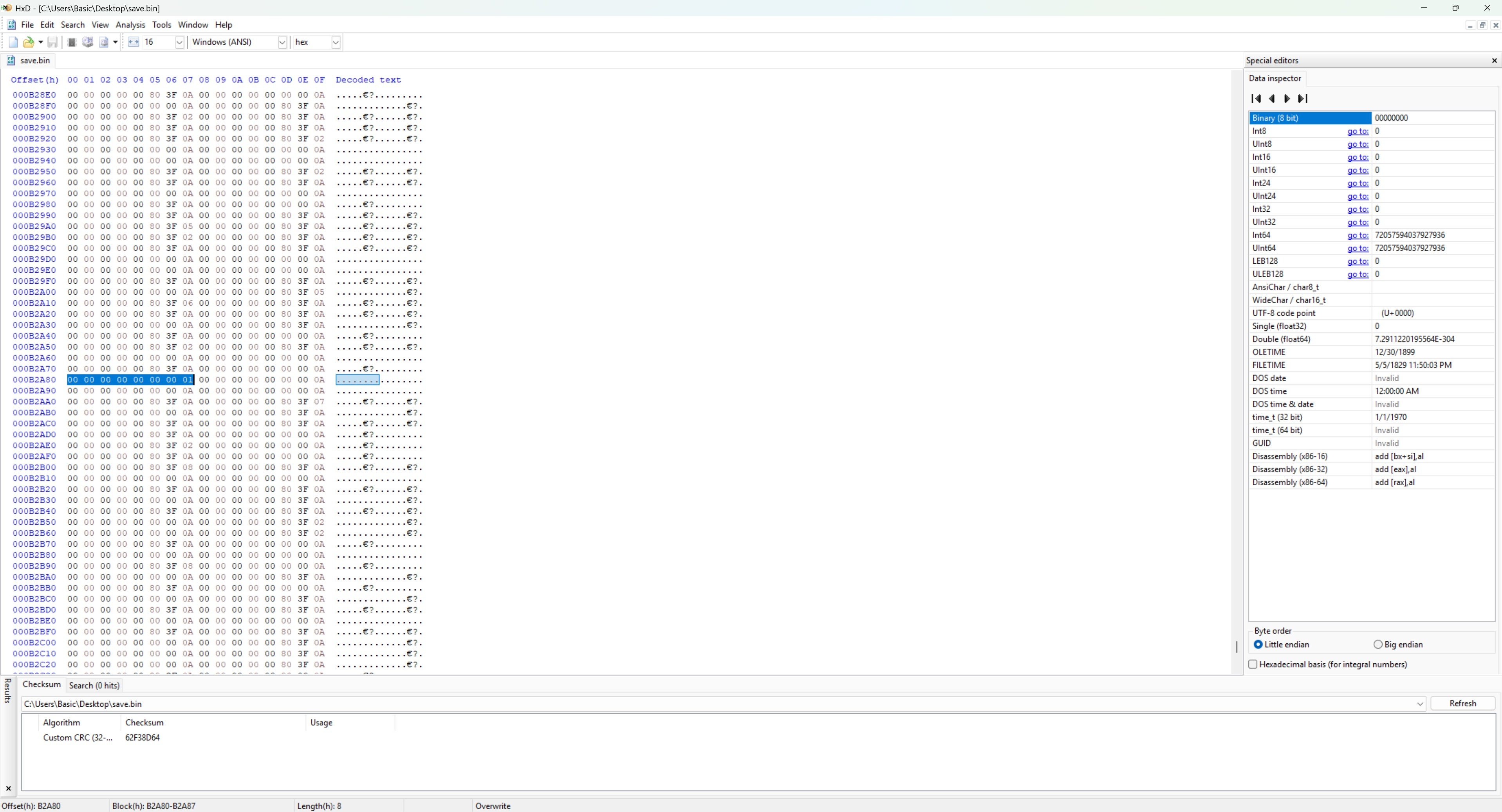1502x812 pixels.
Task: Click the vertical Results panel label
Action: tap(7, 690)
